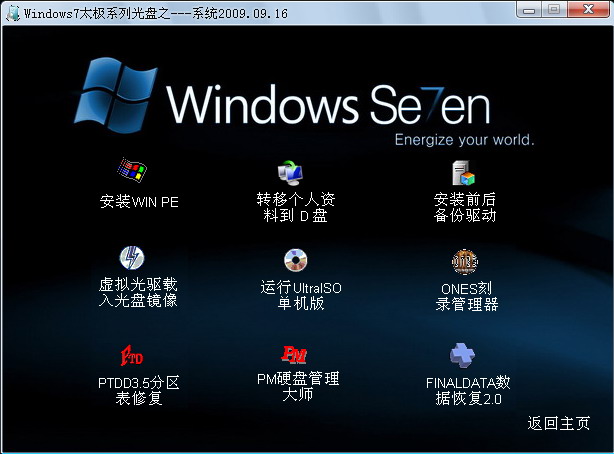Click the UltraISO disc icon
Image resolution: width=614 pixels, height=454 pixels.
[296, 260]
